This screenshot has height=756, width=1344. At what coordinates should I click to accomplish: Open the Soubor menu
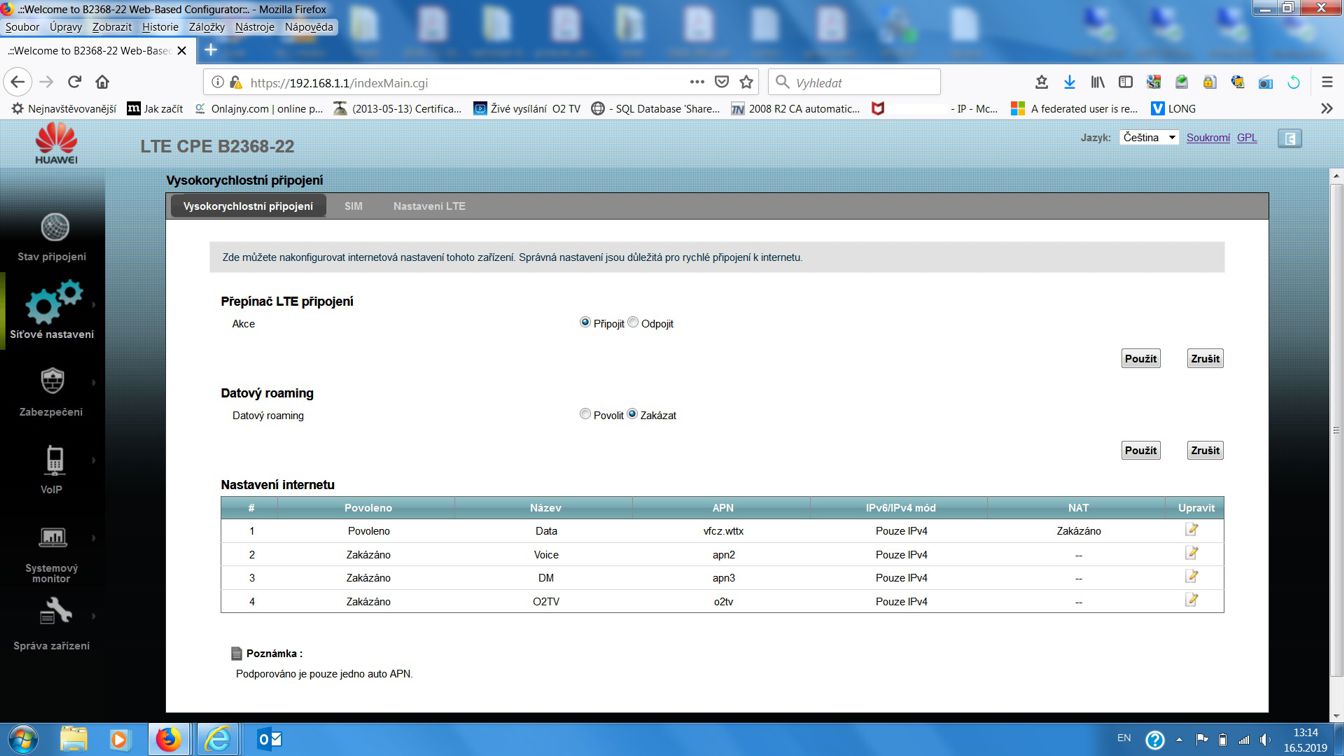pyautogui.click(x=22, y=27)
